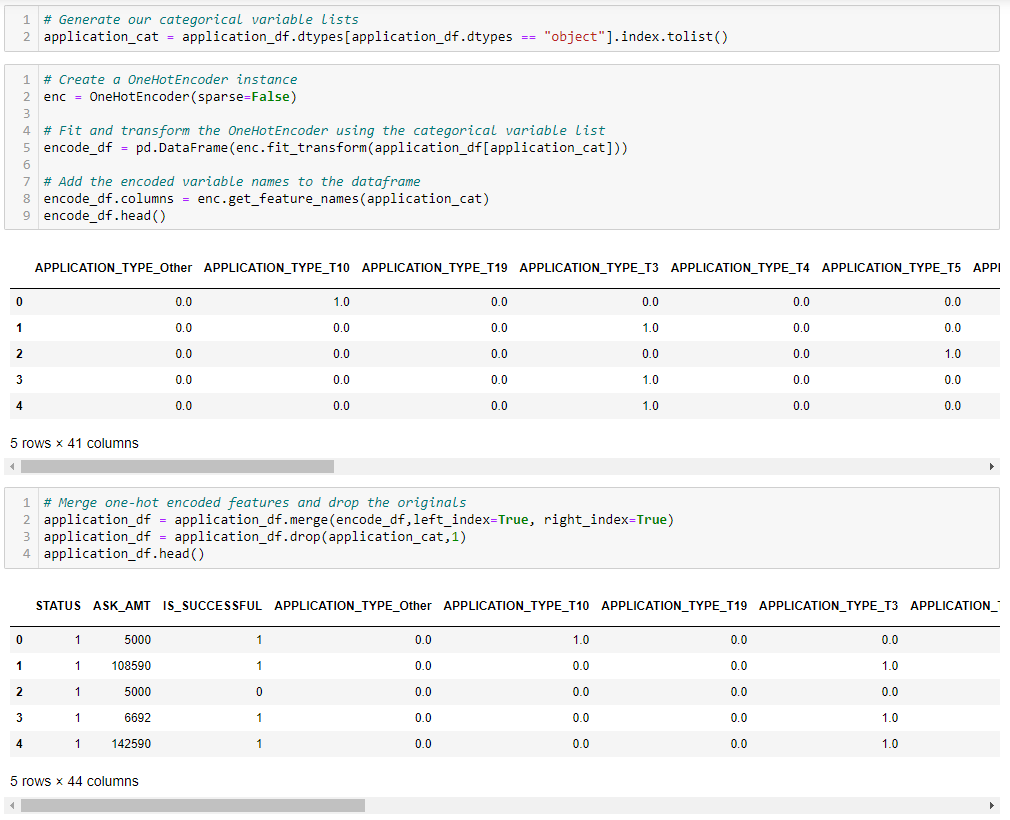
Task: Click the encode_df fit_transform code line
Action: [x=336, y=148]
